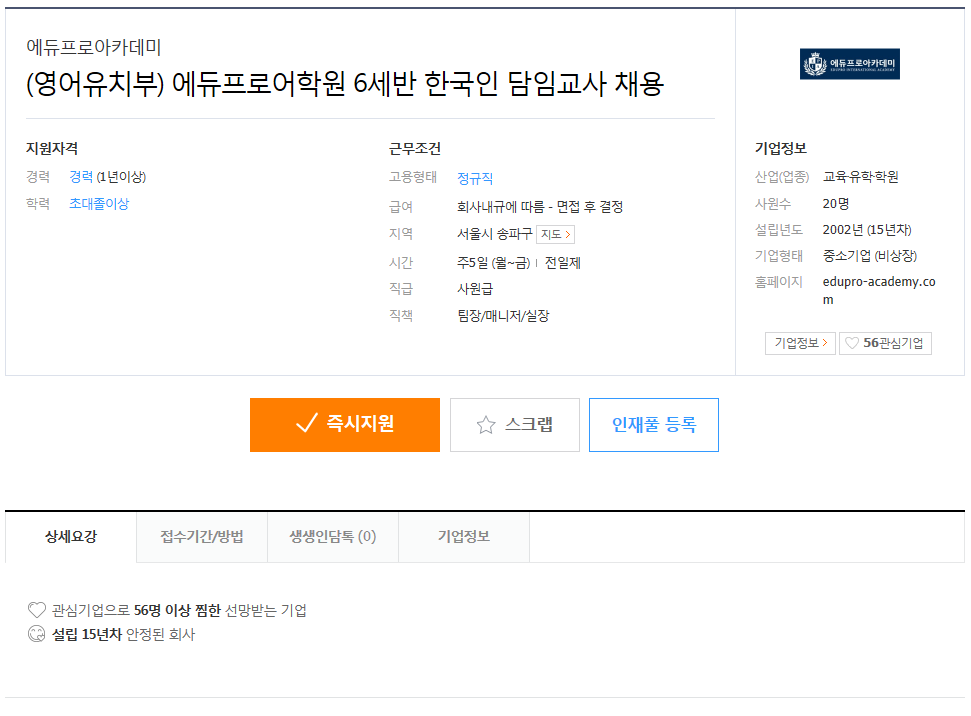Click the 56관심기업 favorite button
971x716 pixels.
pos(886,343)
